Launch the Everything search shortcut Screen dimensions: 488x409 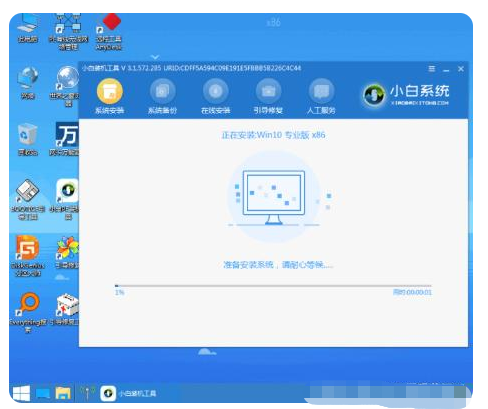click(28, 313)
